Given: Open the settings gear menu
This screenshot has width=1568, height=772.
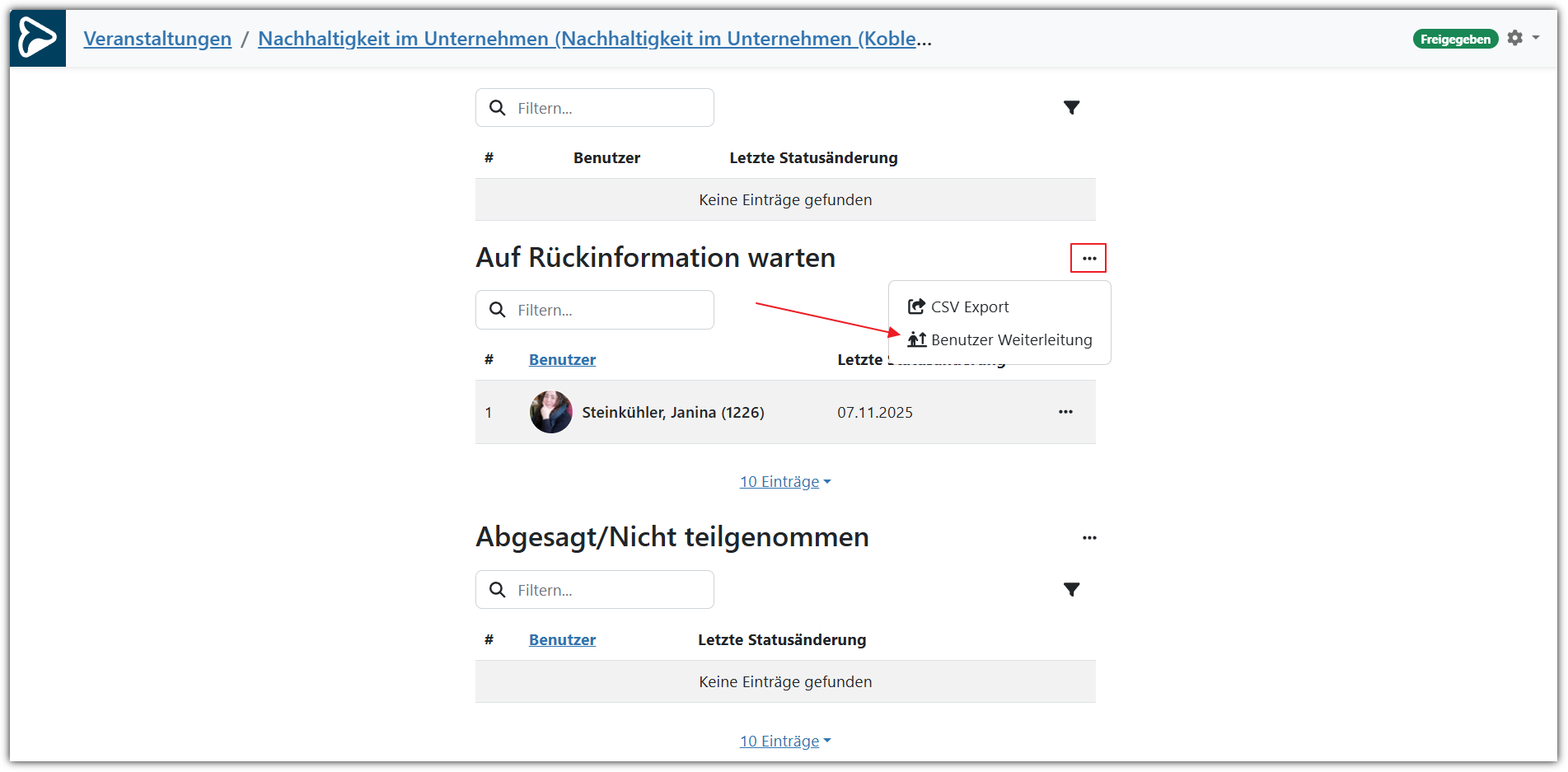Looking at the screenshot, I should 1514,38.
